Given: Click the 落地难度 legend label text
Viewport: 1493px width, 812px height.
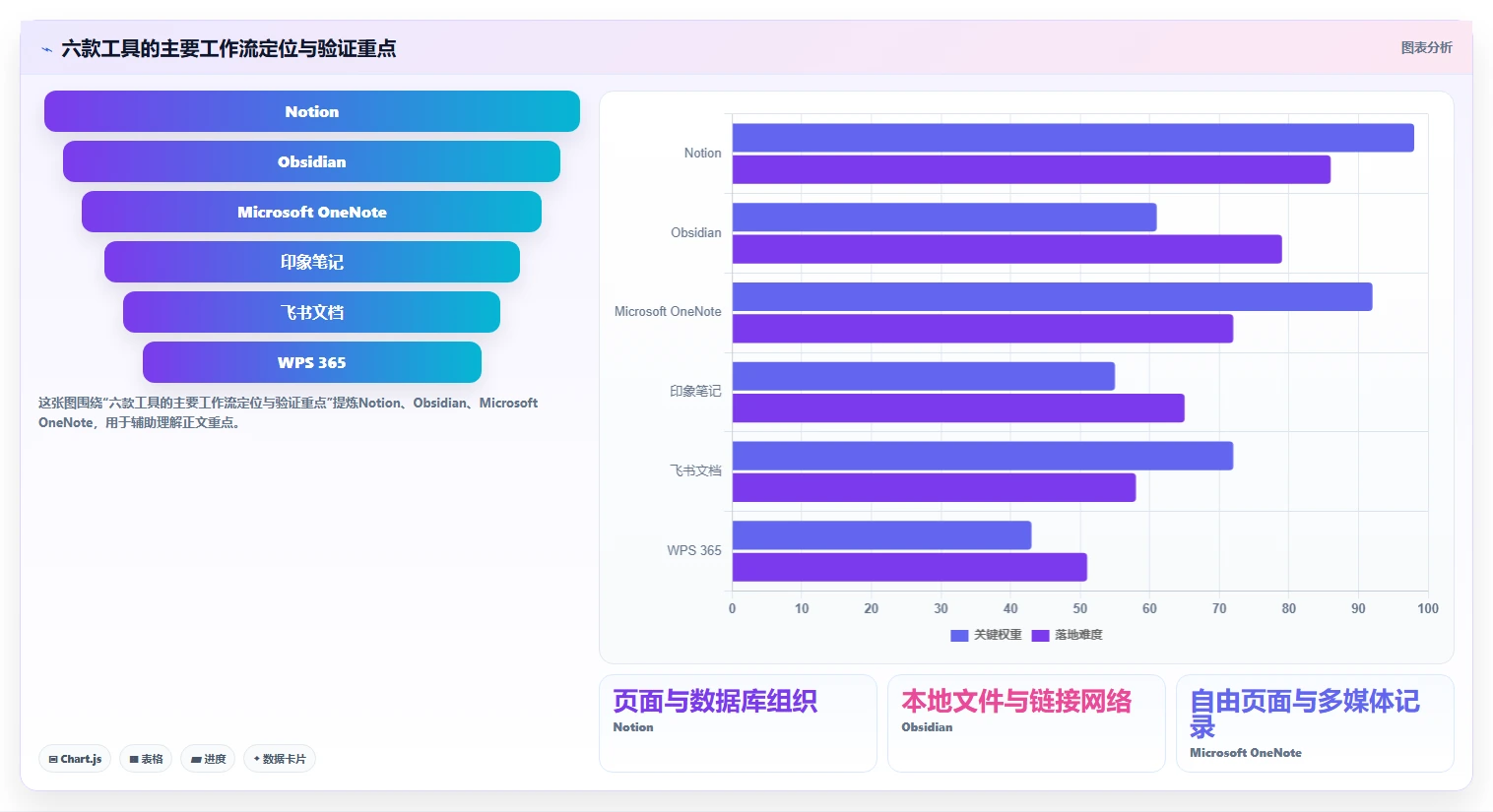Looking at the screenshot, I should tap(1078, 635).
